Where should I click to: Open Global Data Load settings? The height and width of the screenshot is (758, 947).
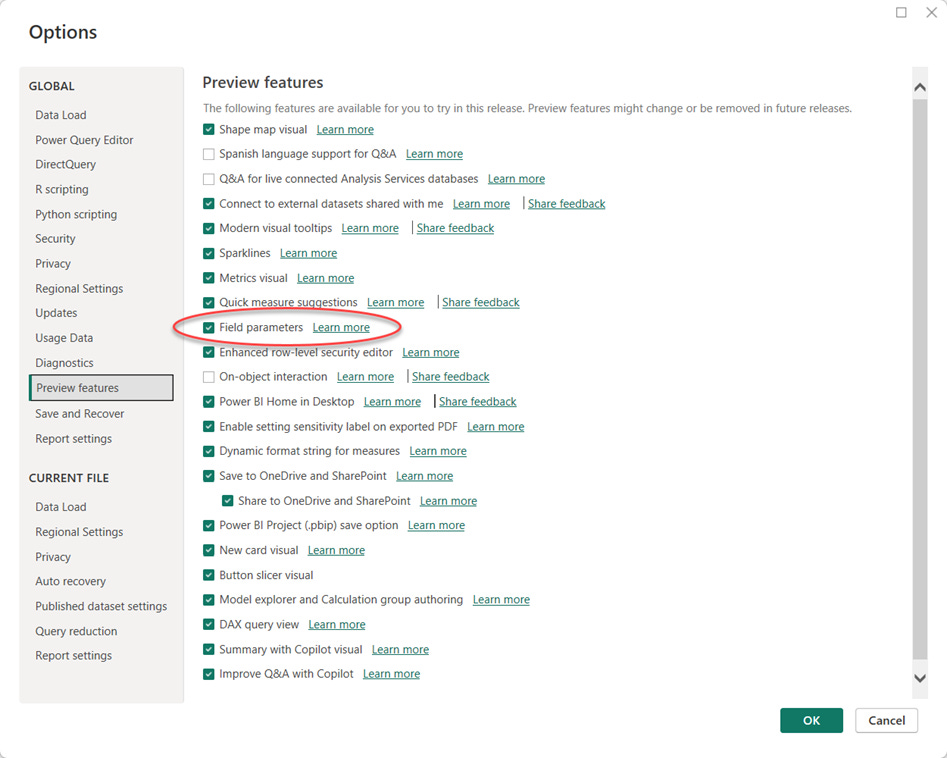pyautogui.click(x=60, y=115)
